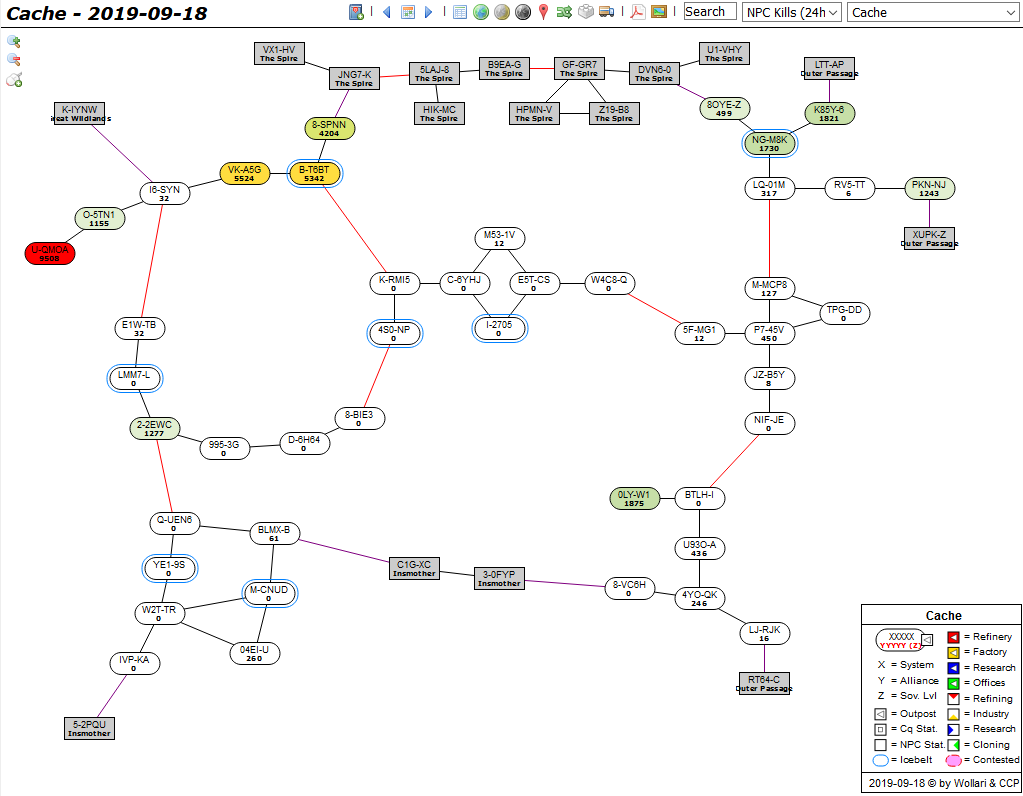Click the green Offices legend swatch

point(953,683)
